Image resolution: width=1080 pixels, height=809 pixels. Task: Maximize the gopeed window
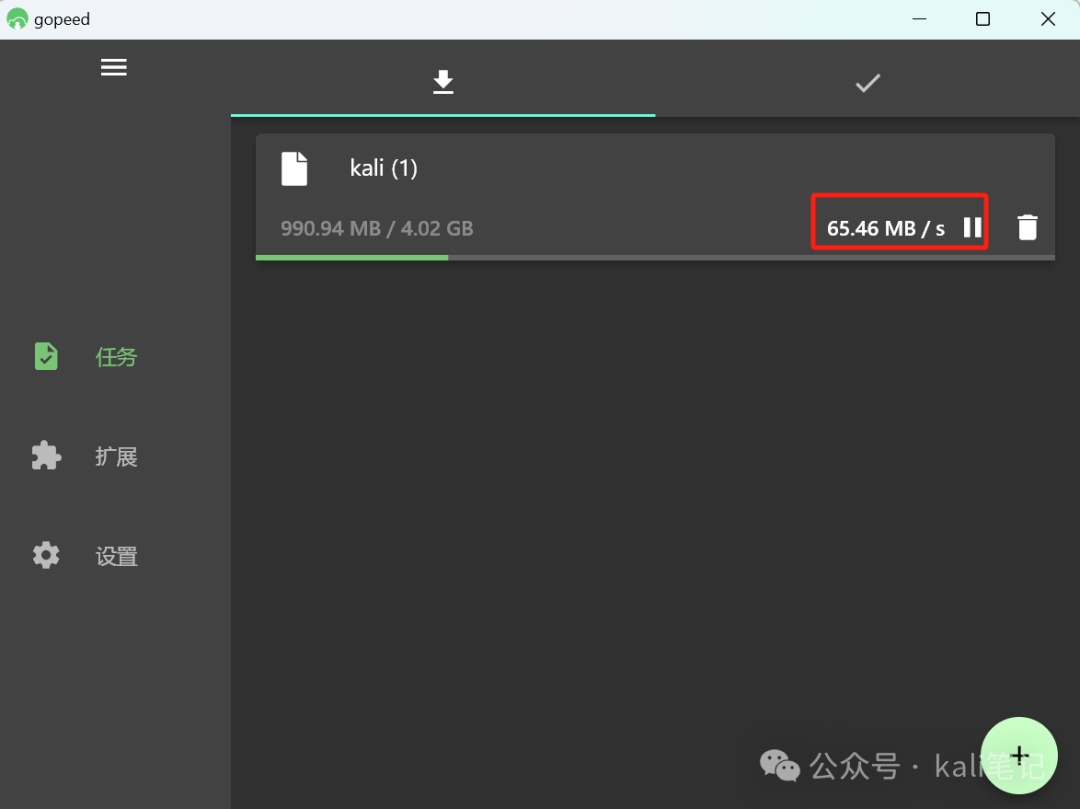click(983, 19)
